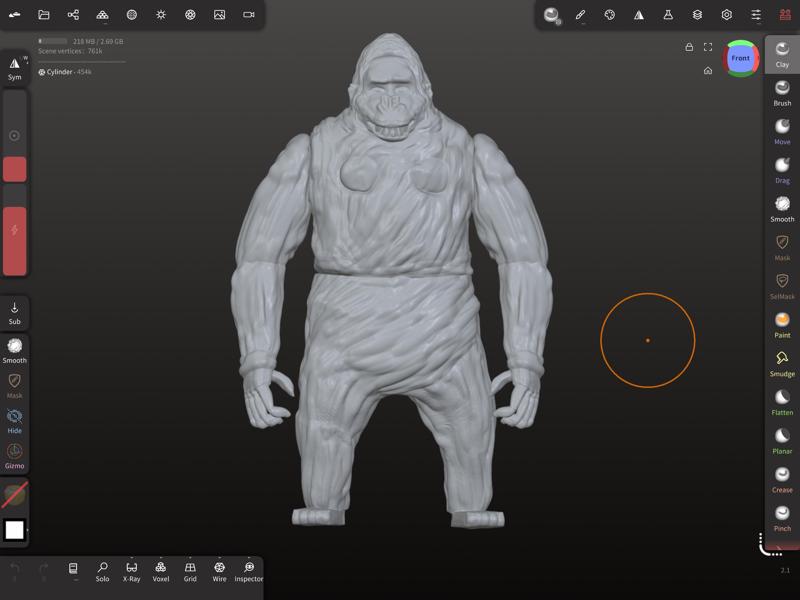This screenshot has height=600, width=800.
Task: Open the red tool layout icon
Action: (785, 15)
